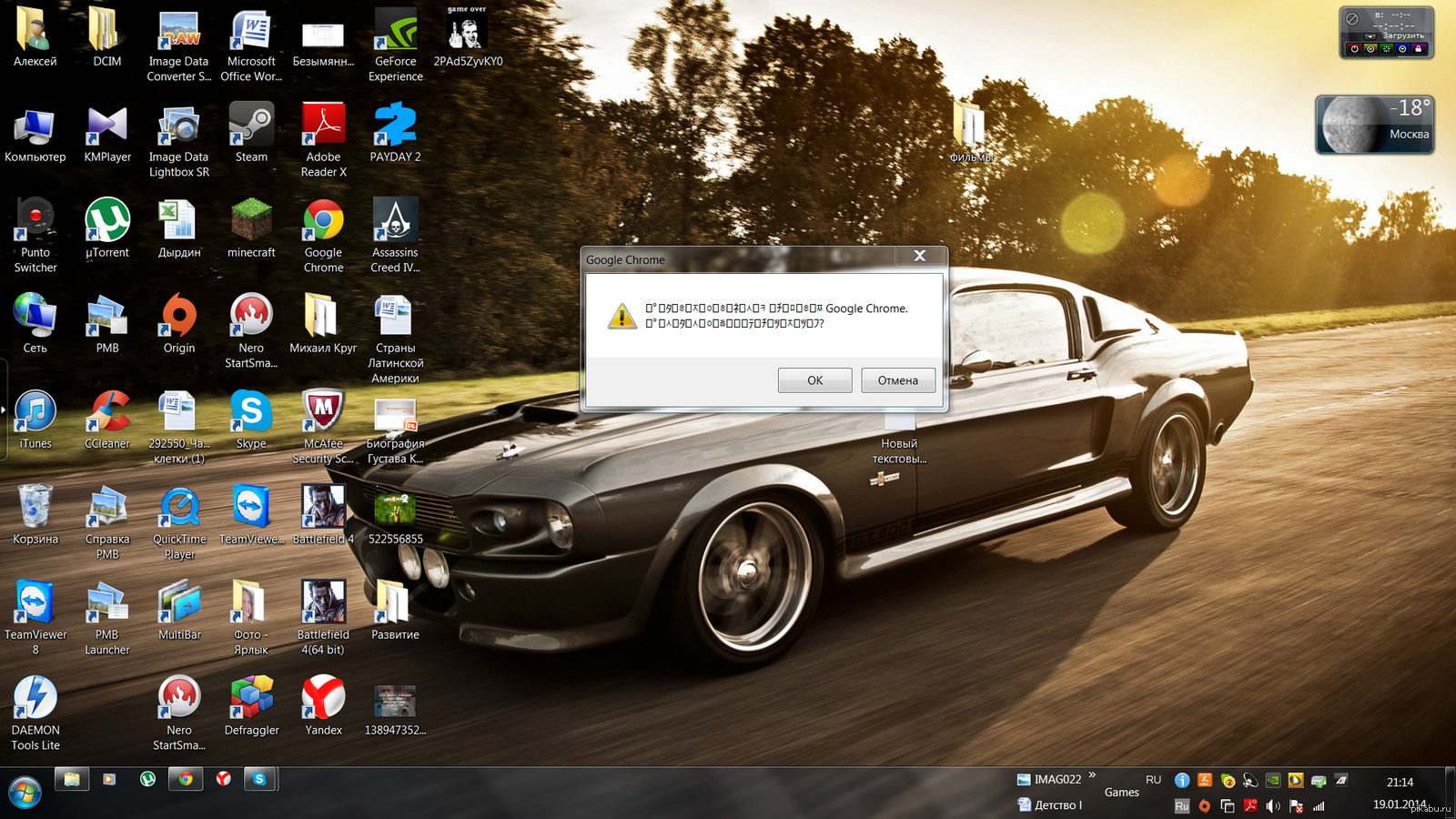Open µTorrent from the taskbar
Viewport: 1456px width, 819px height.
[x=147, y=779]
